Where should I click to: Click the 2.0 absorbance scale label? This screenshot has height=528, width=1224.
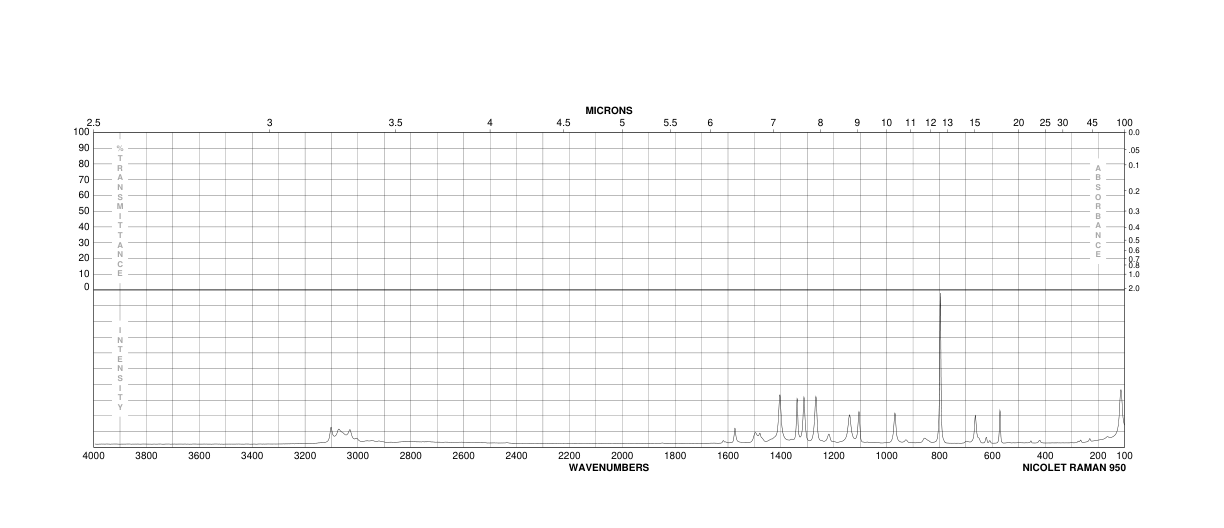1134,288
